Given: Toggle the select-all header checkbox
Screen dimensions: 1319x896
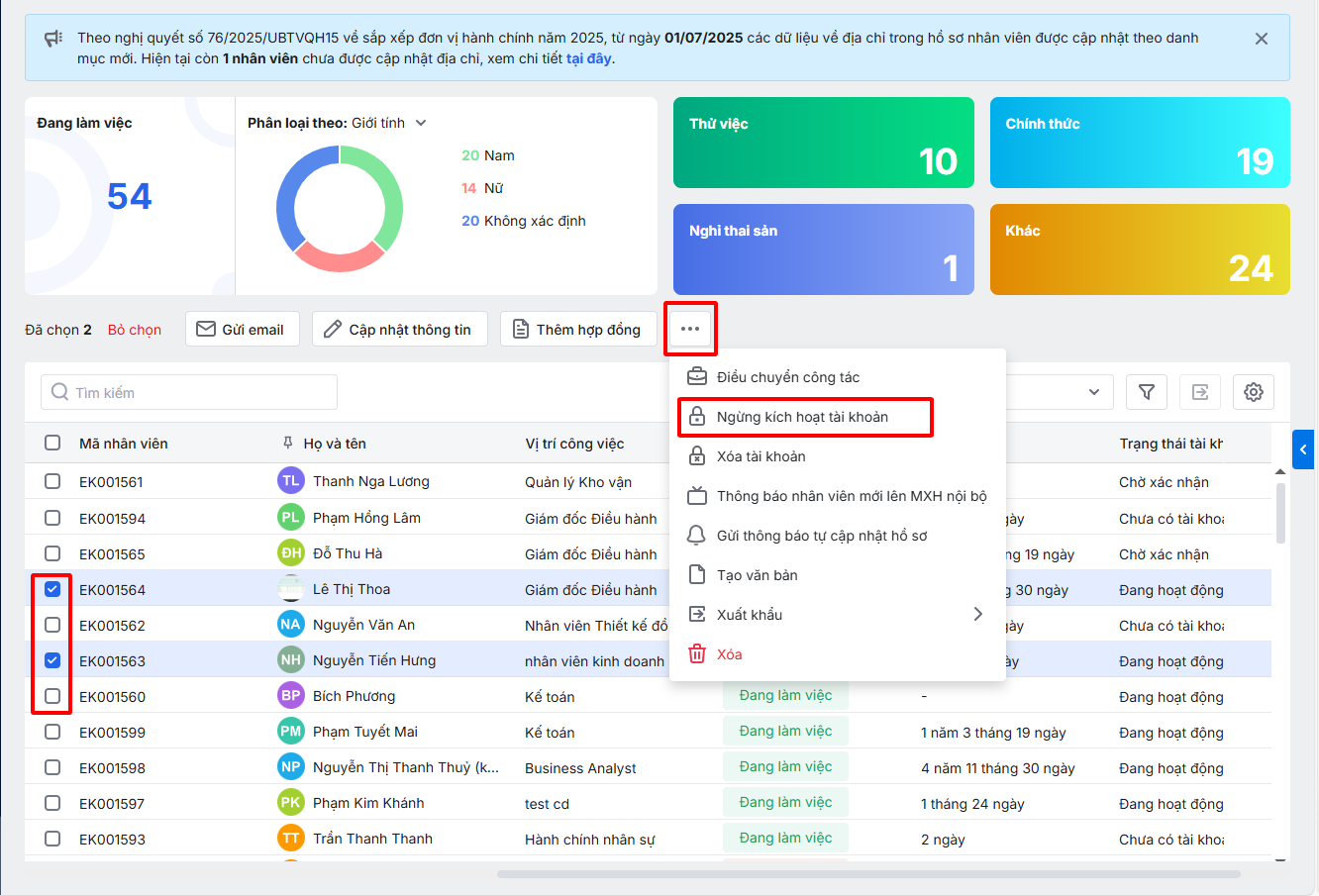Looking at the screenshot, I should click(52, 443).
